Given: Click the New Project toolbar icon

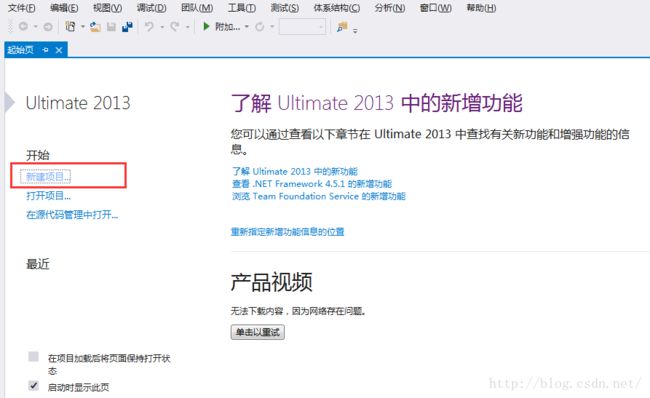Looking at the screenshot, I should pos(70,27).
